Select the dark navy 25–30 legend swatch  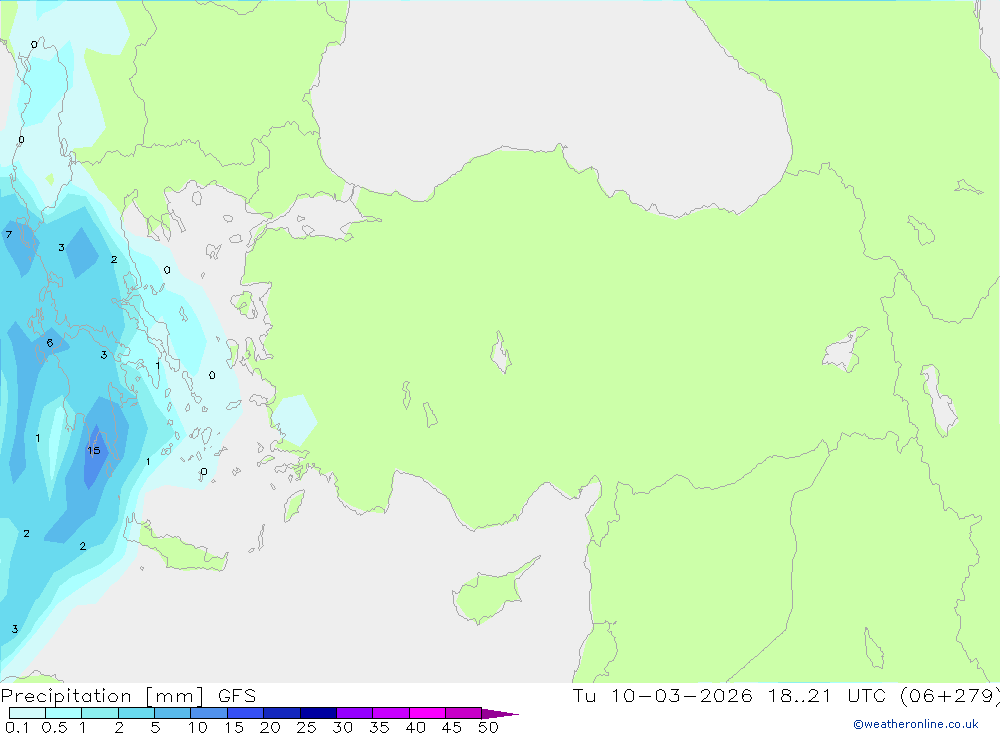click(318, 713)
